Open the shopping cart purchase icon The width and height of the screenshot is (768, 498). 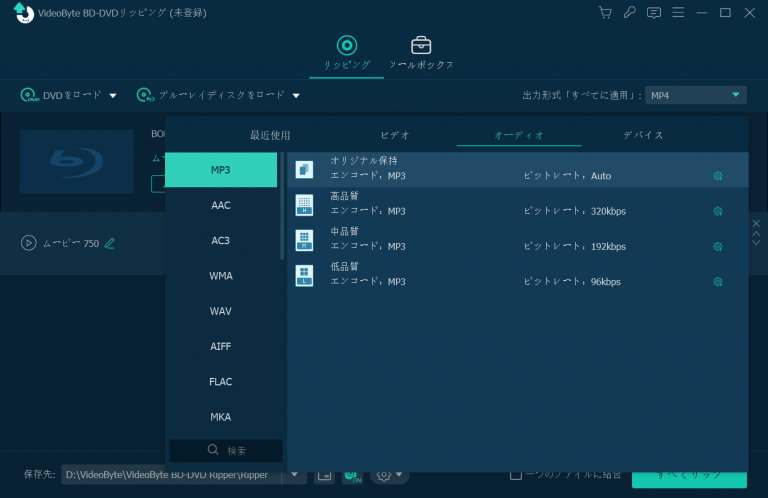605,12
